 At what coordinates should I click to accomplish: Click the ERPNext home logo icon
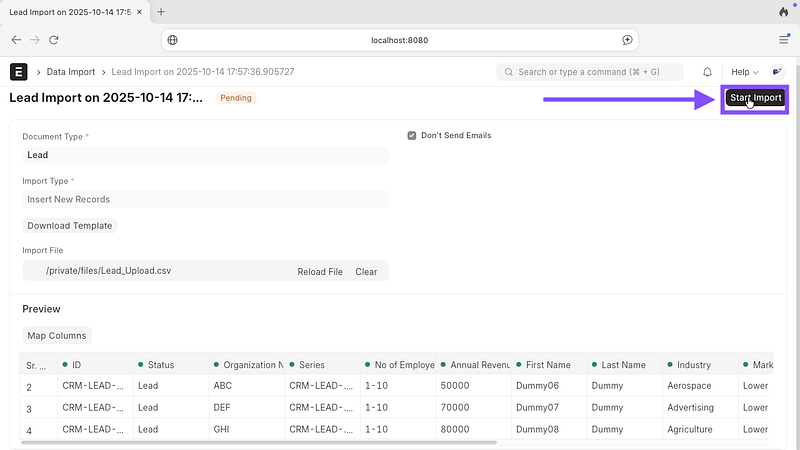pos(17,72)
